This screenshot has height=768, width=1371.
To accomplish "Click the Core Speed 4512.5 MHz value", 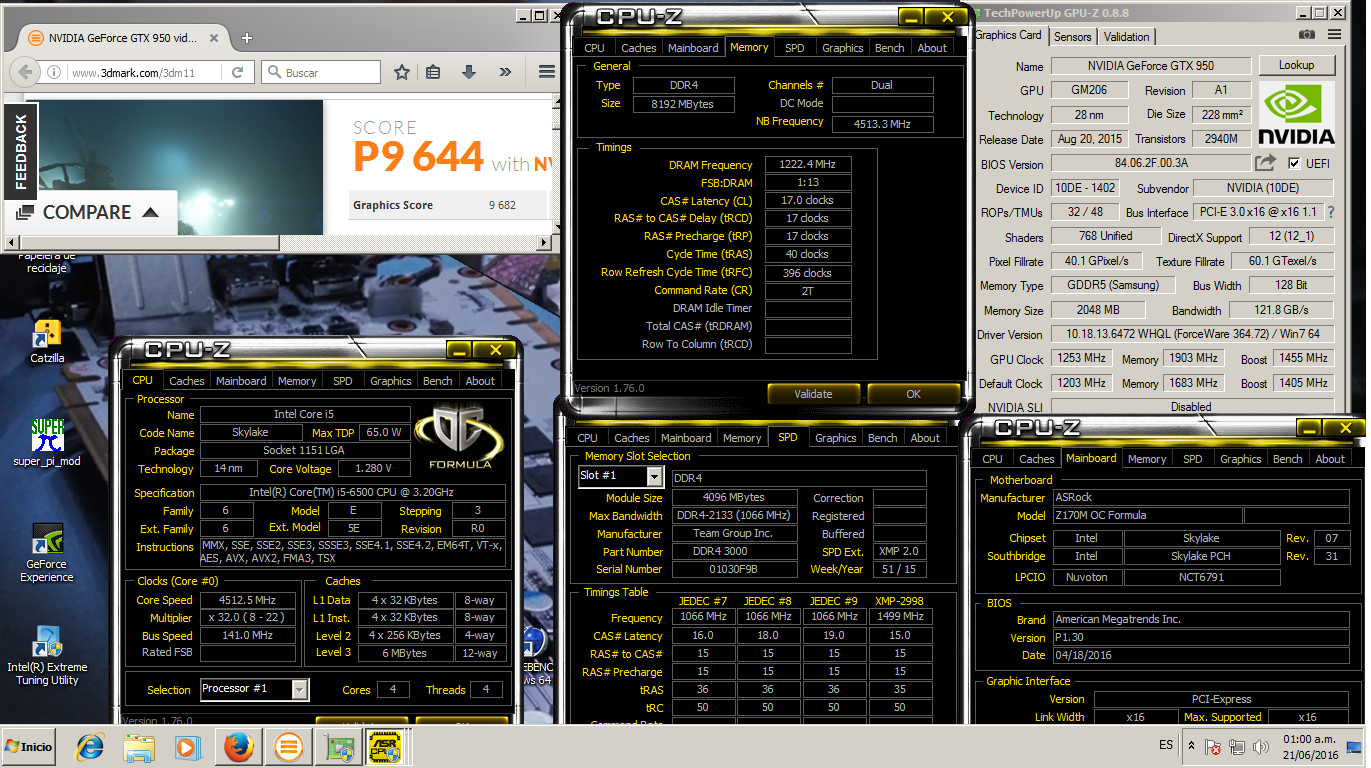I will [x=248, y=600].
